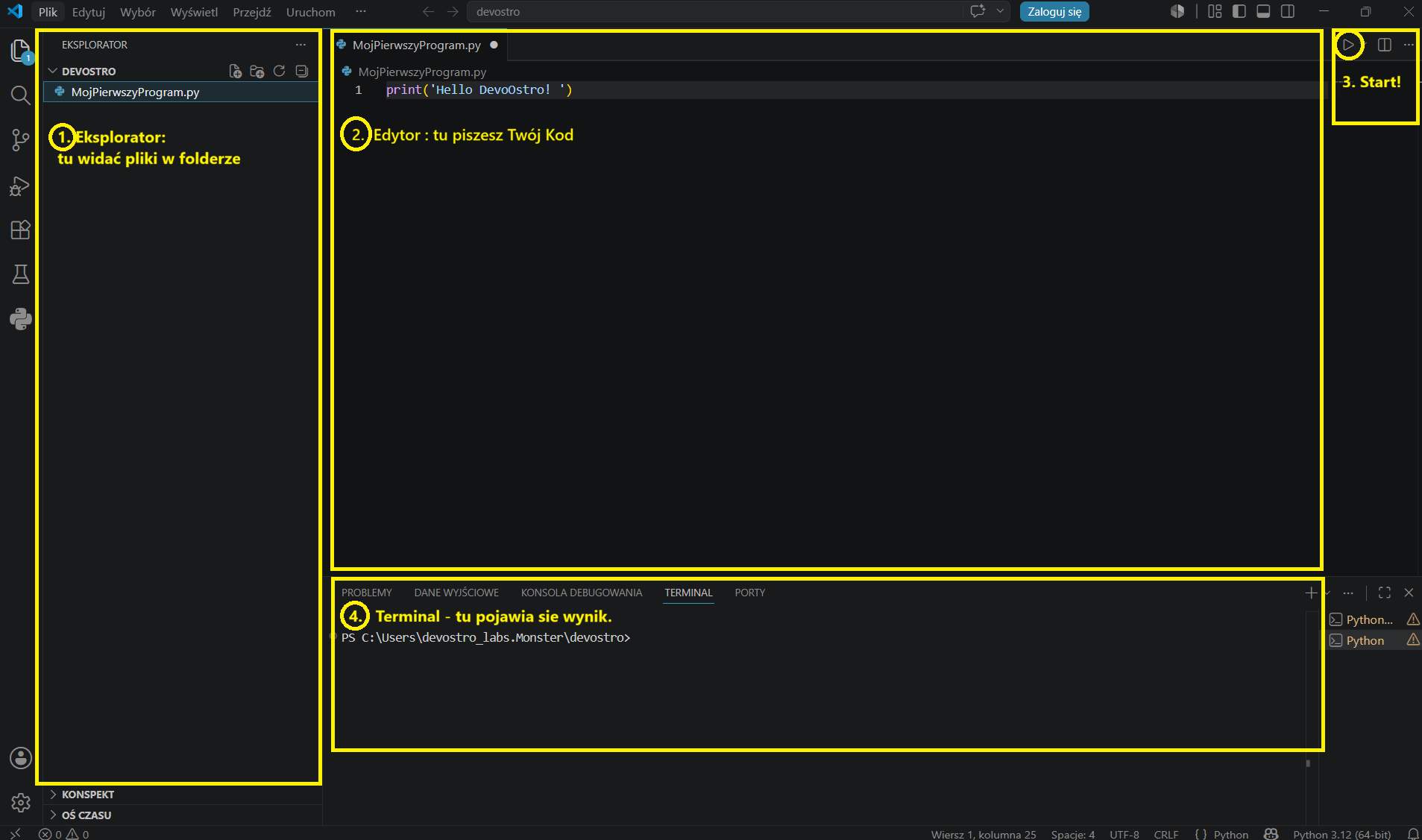Open the Wybór menu
1422x840 pixels.
click(x=138, y=12)
